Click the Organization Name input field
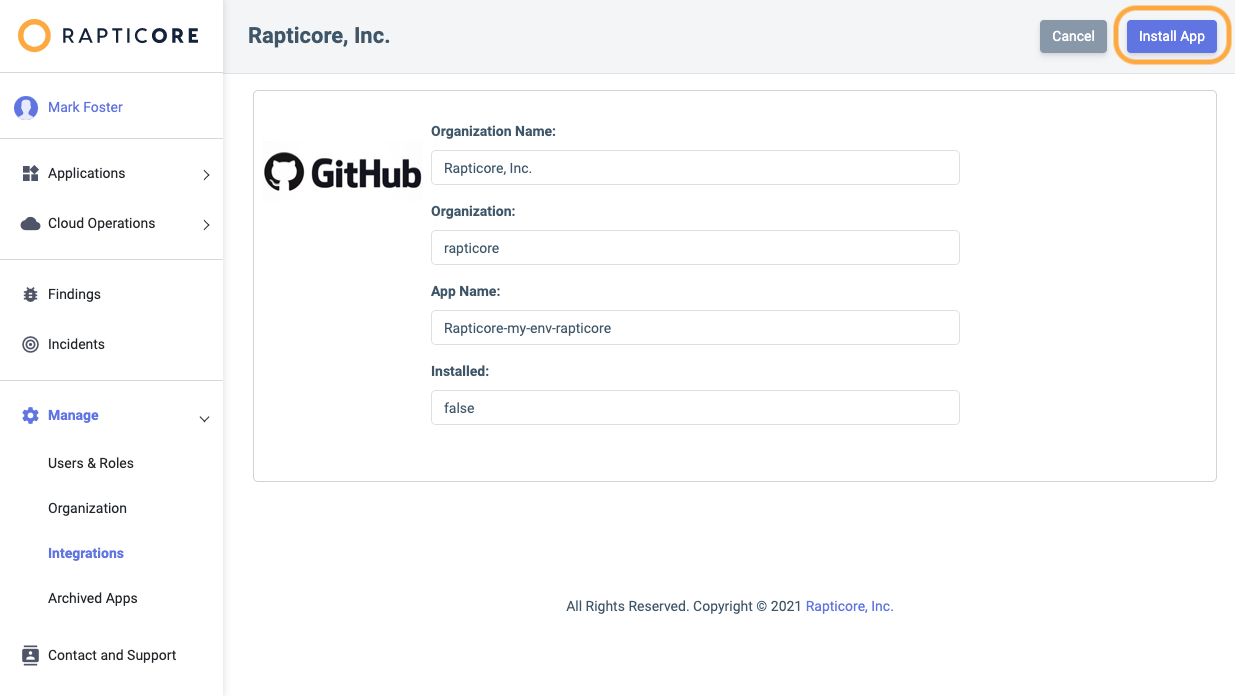1235x696 pixels. click(x=695, y=168)
